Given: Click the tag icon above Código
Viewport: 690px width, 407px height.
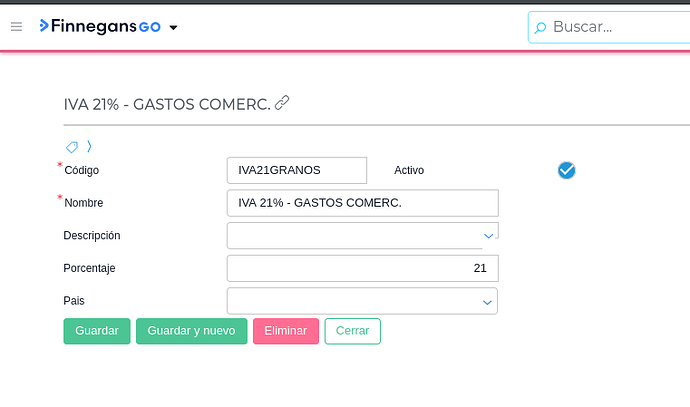Looking at the screenshot, I should (72, 147).
